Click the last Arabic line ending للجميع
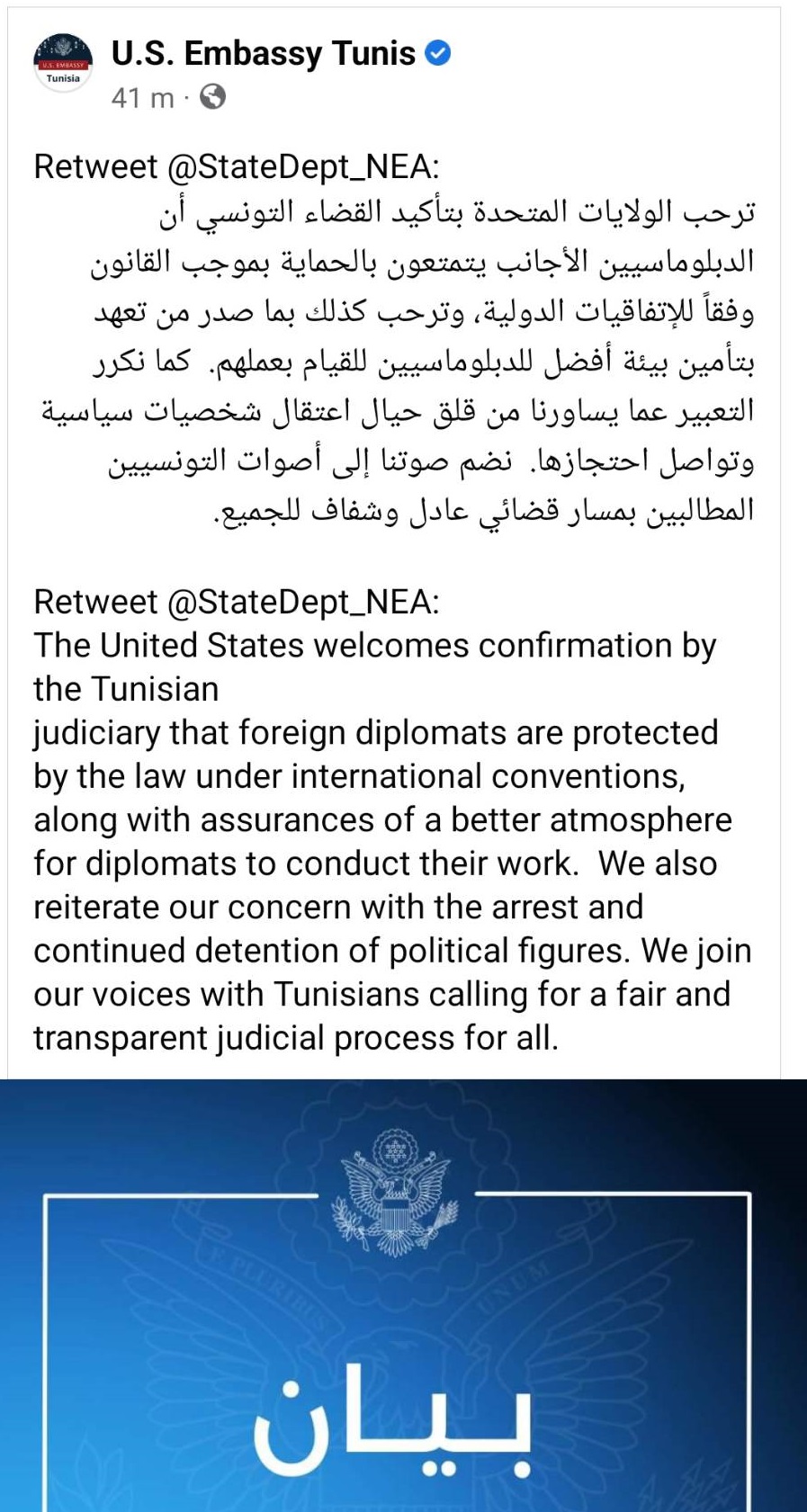This screenshot has height=1512, width=807. (x=483, y=511)
